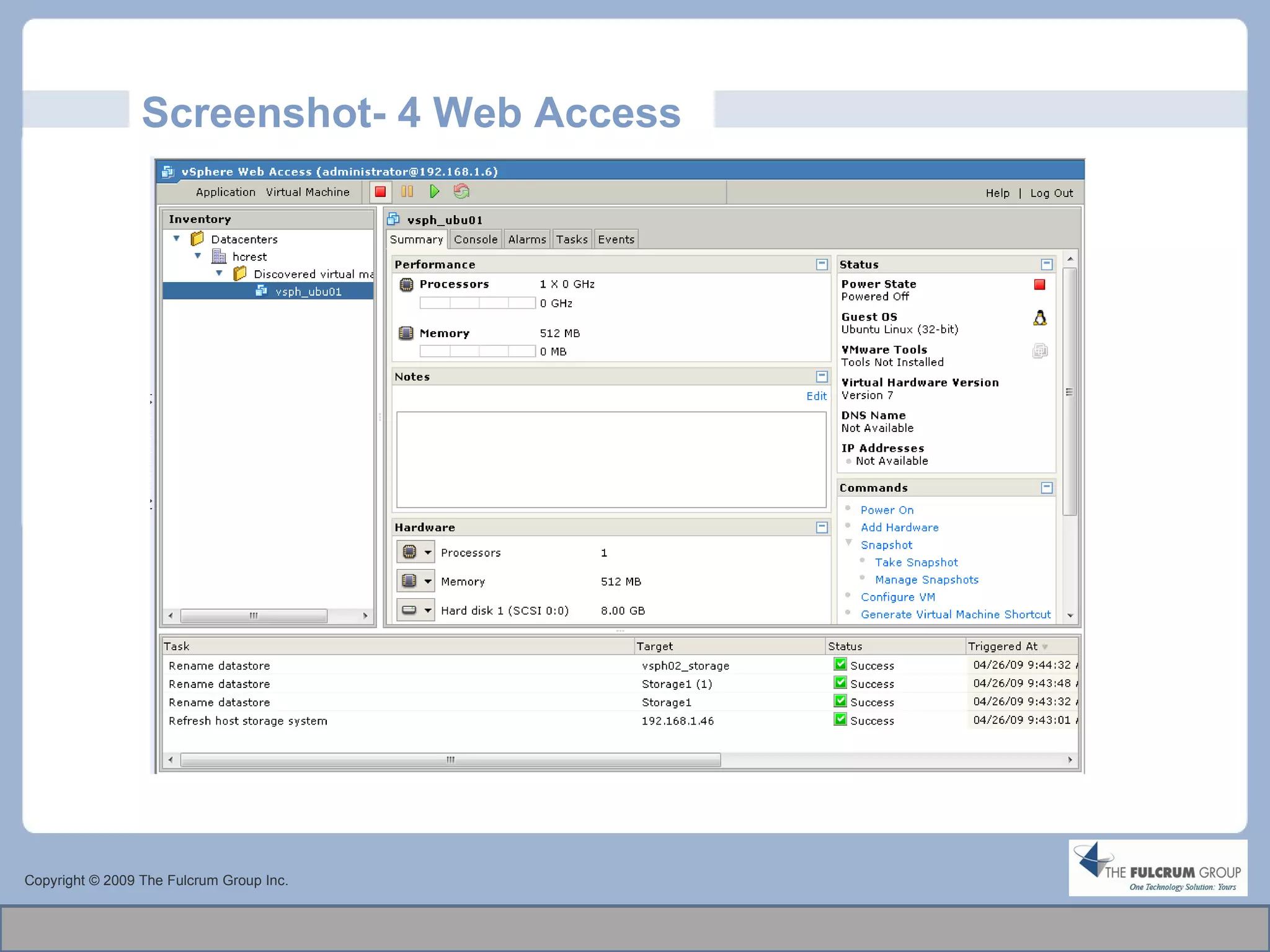Viewport: 1270px width, 952px height.
Task: Click the Processors usage bar
Action: (477, 303)
